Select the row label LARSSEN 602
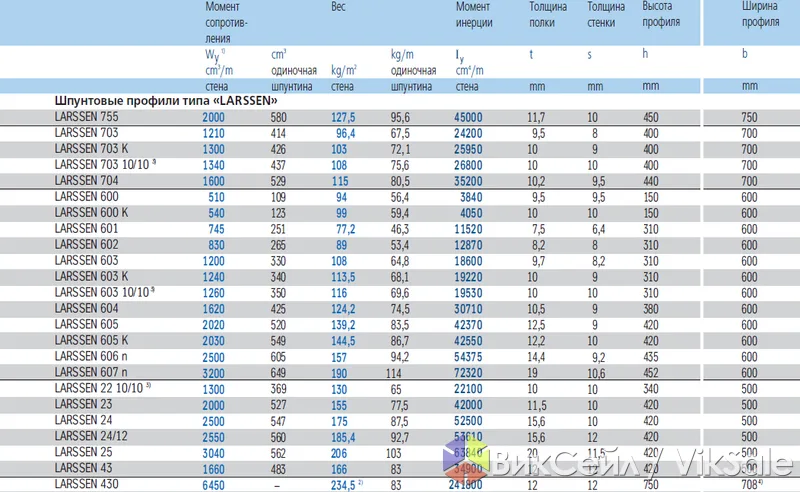The height and width of the screenshot is (492, 800). pyautogui.click(x=86, y=244)
